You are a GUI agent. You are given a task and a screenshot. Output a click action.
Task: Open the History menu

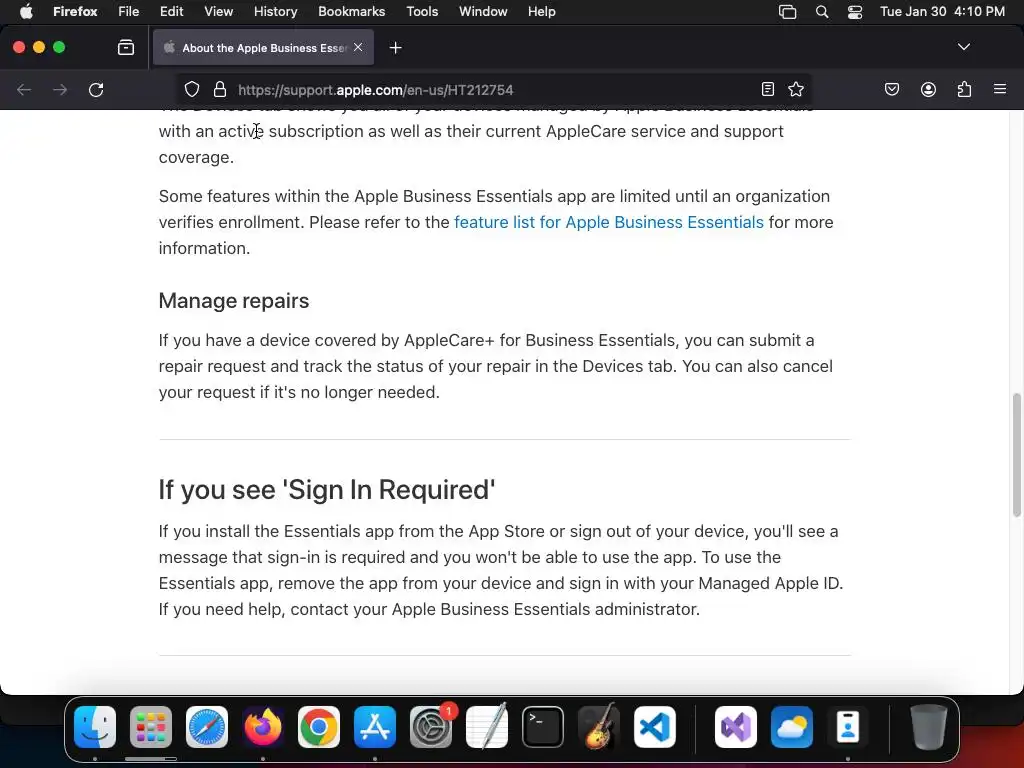pos(275,11)
